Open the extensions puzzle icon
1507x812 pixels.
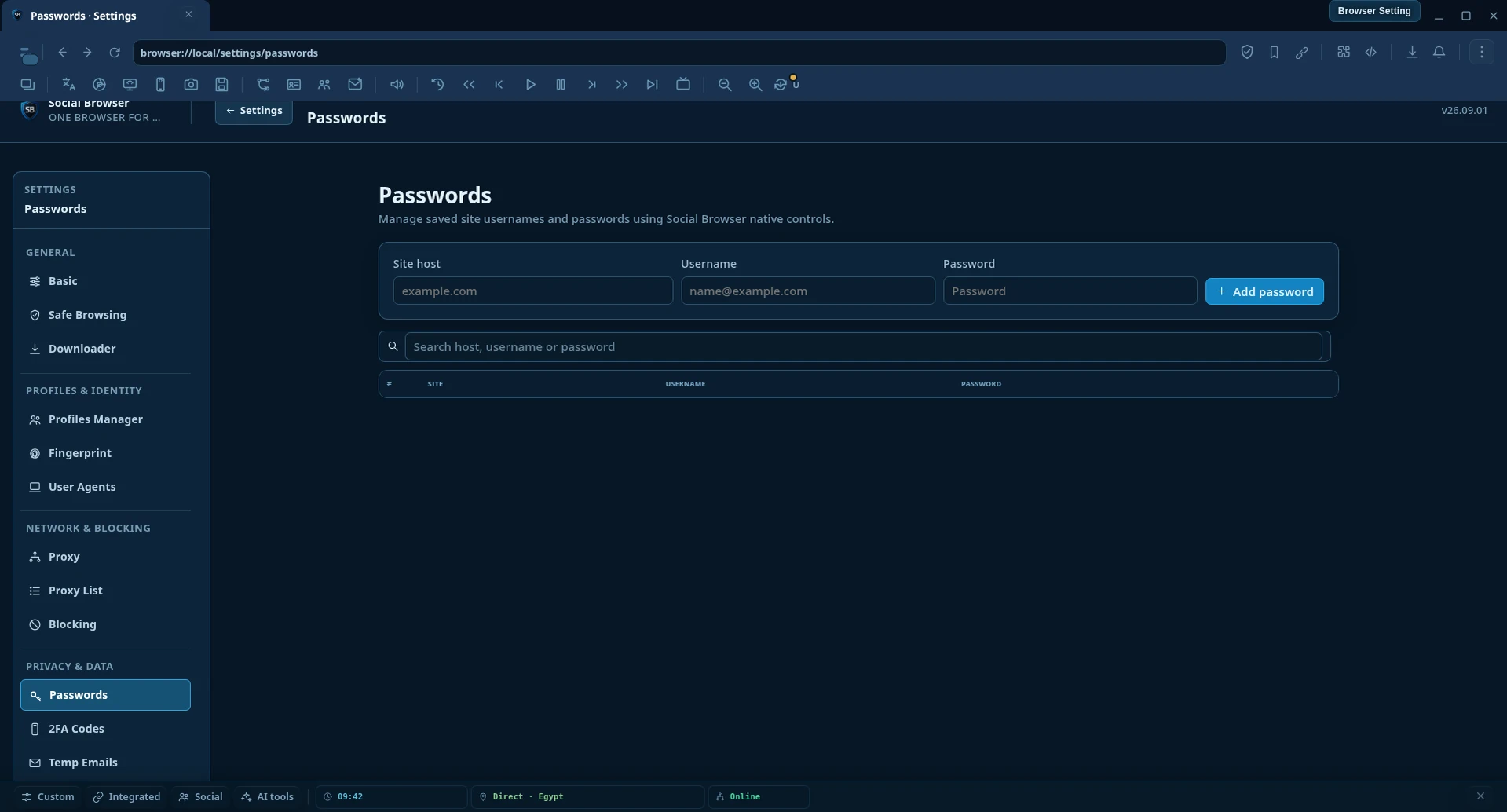click(1344, 53)
